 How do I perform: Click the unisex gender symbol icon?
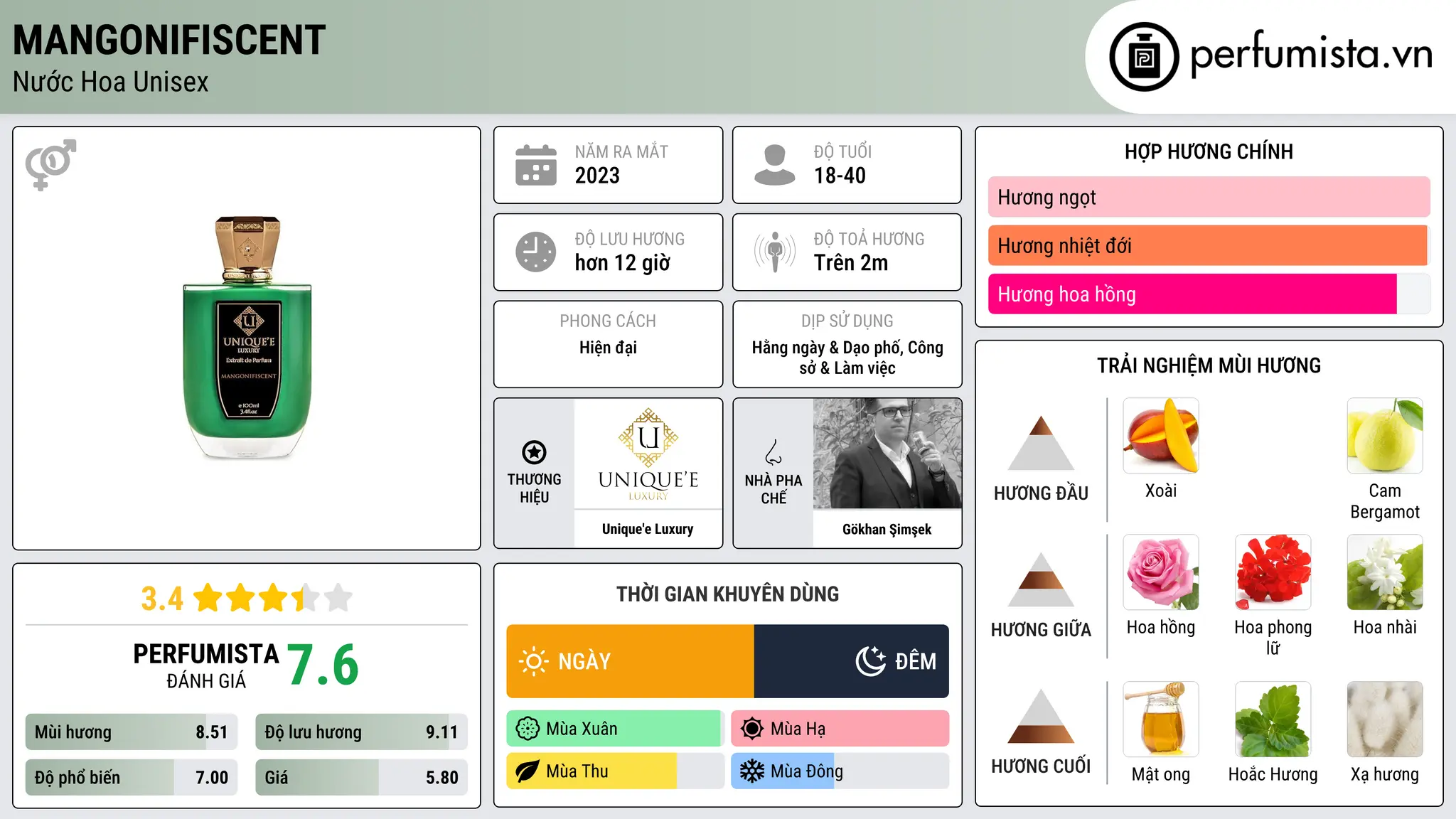point(50,164)
